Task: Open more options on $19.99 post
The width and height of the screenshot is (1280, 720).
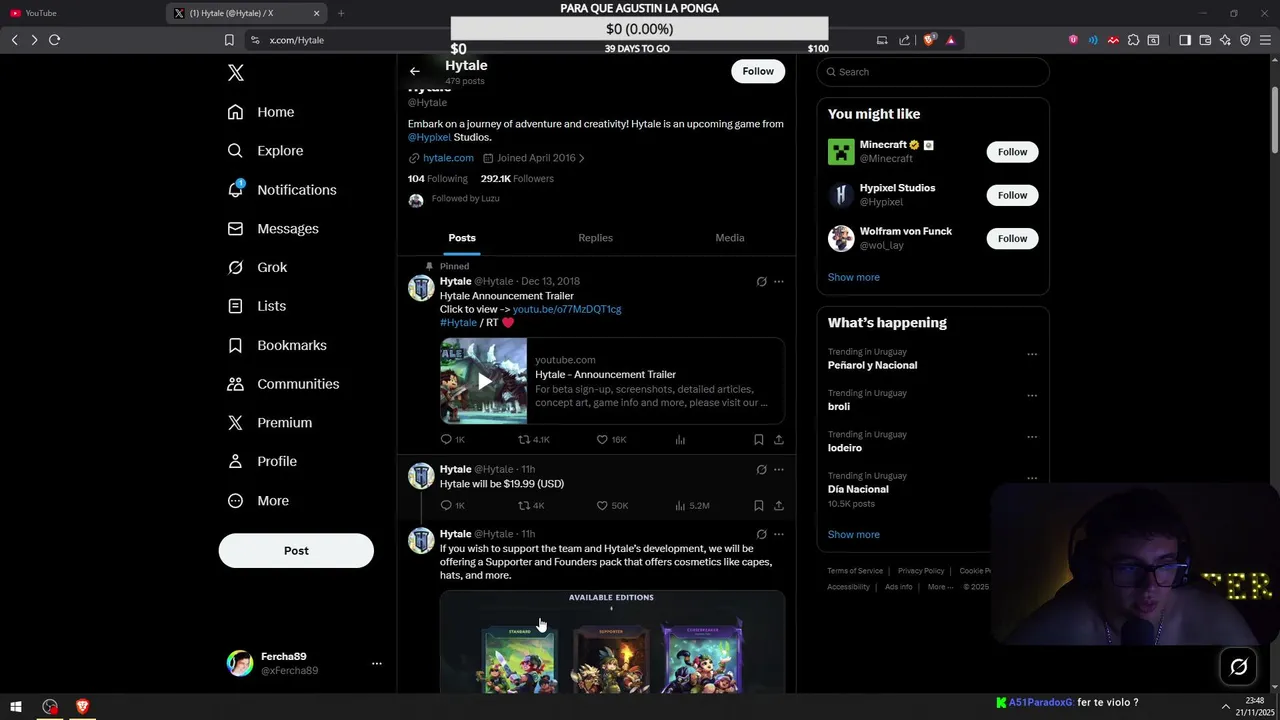Action: (779, 470)
